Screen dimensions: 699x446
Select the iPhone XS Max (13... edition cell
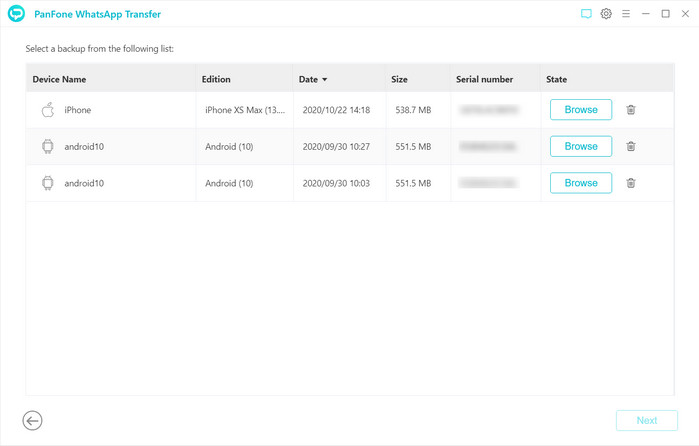[x=245, y=110]
